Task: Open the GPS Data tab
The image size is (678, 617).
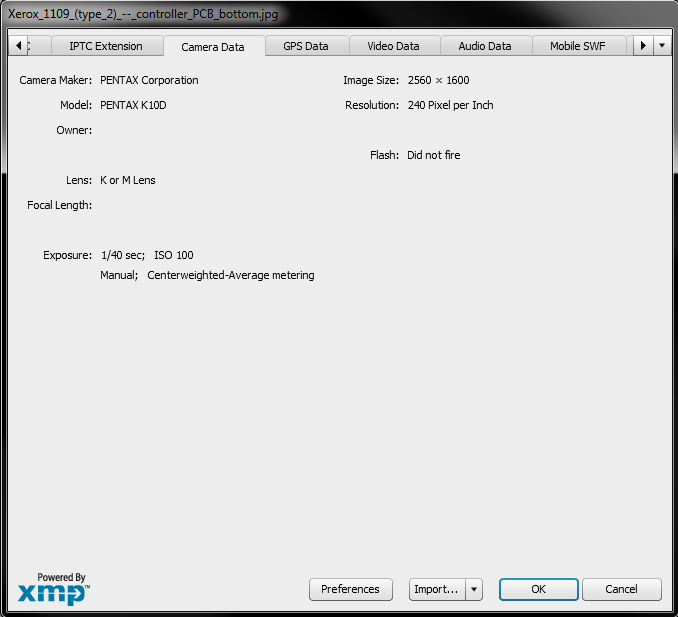Action: tap(306, 46)
